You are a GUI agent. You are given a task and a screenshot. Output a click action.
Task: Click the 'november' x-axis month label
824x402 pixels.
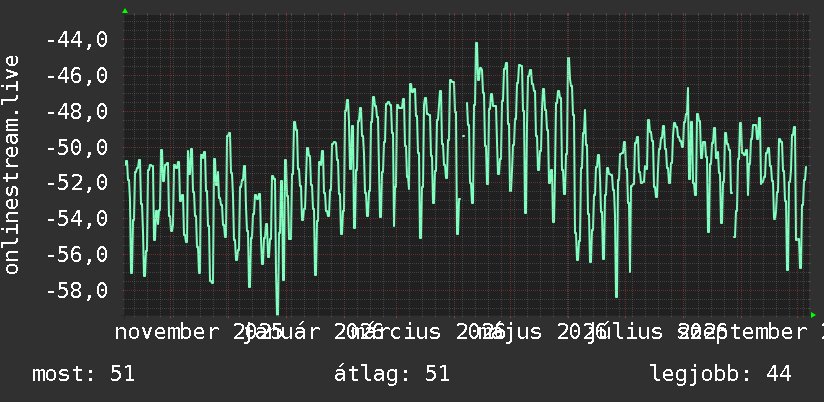tap(166, 332)
